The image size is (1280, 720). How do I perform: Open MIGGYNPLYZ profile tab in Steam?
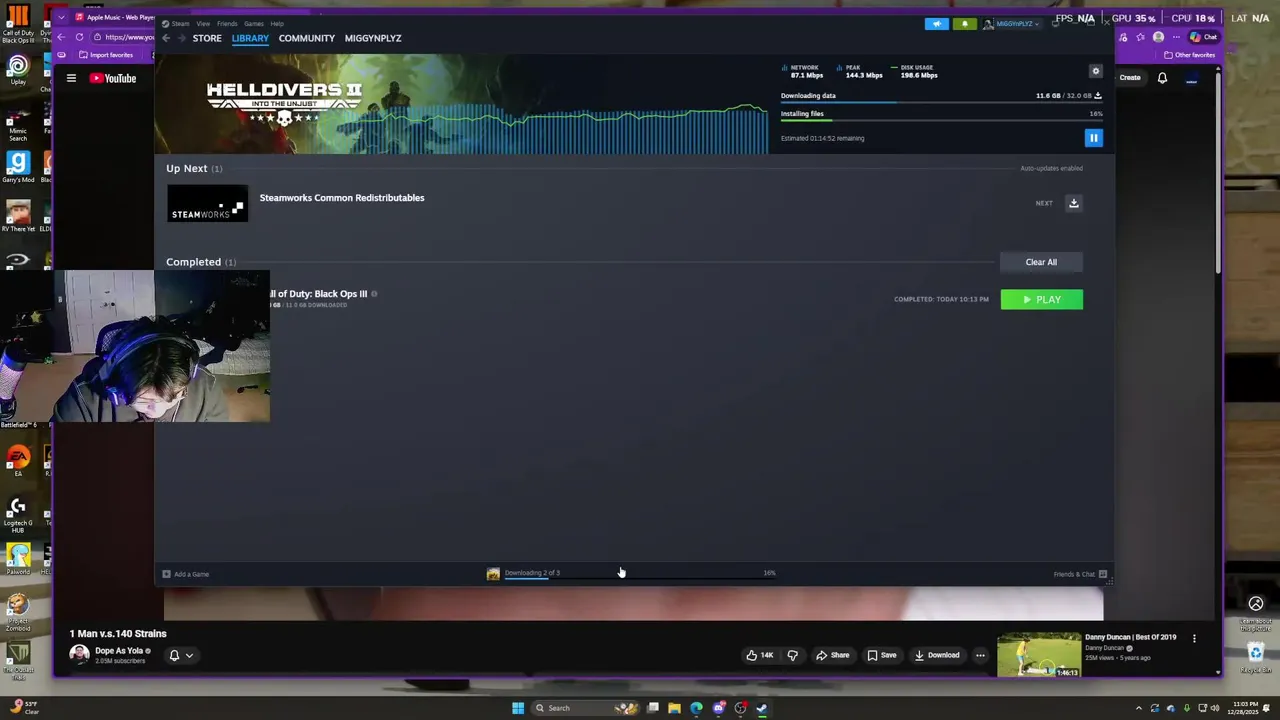tap(373, 38)
